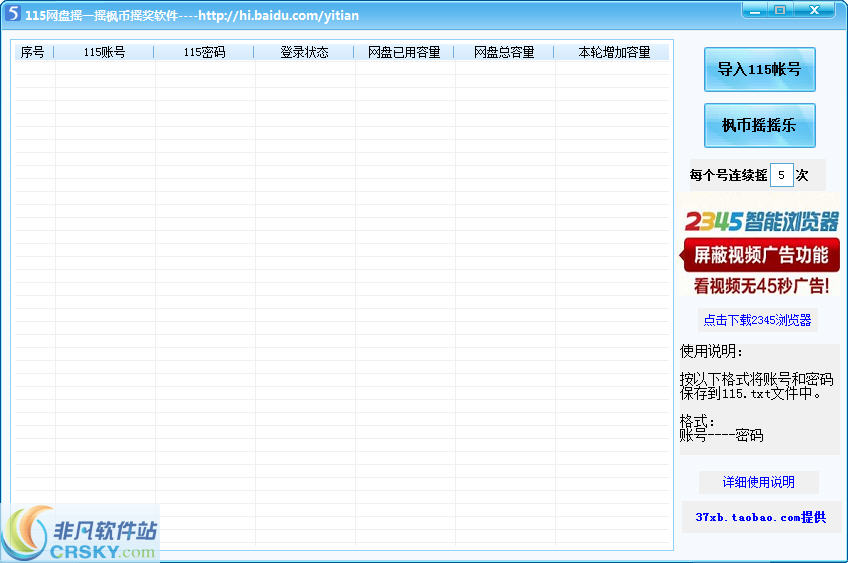
Task: Click the 使用说明: heading text
Action: [711, 352]
